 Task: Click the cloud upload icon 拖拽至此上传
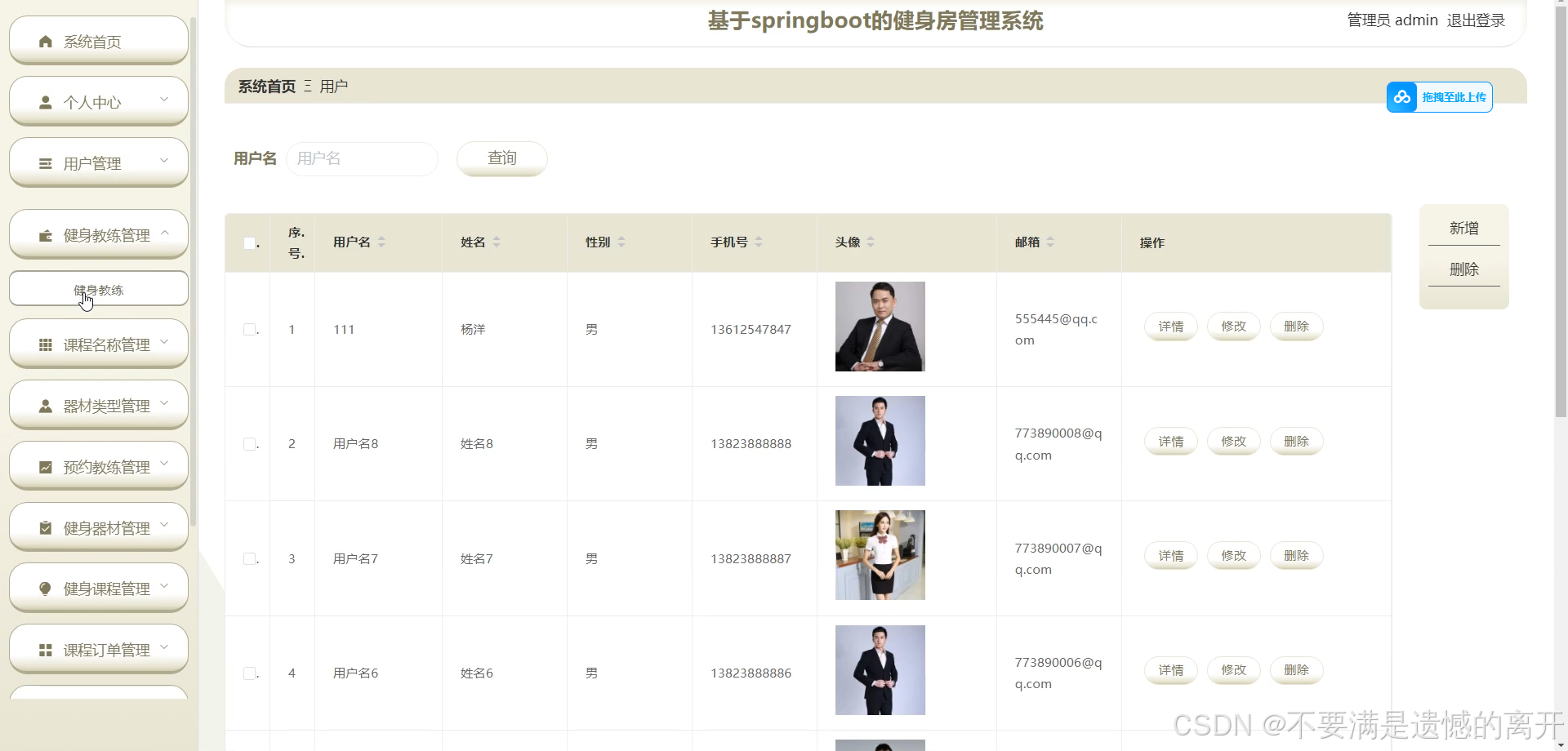(1402, 97)
